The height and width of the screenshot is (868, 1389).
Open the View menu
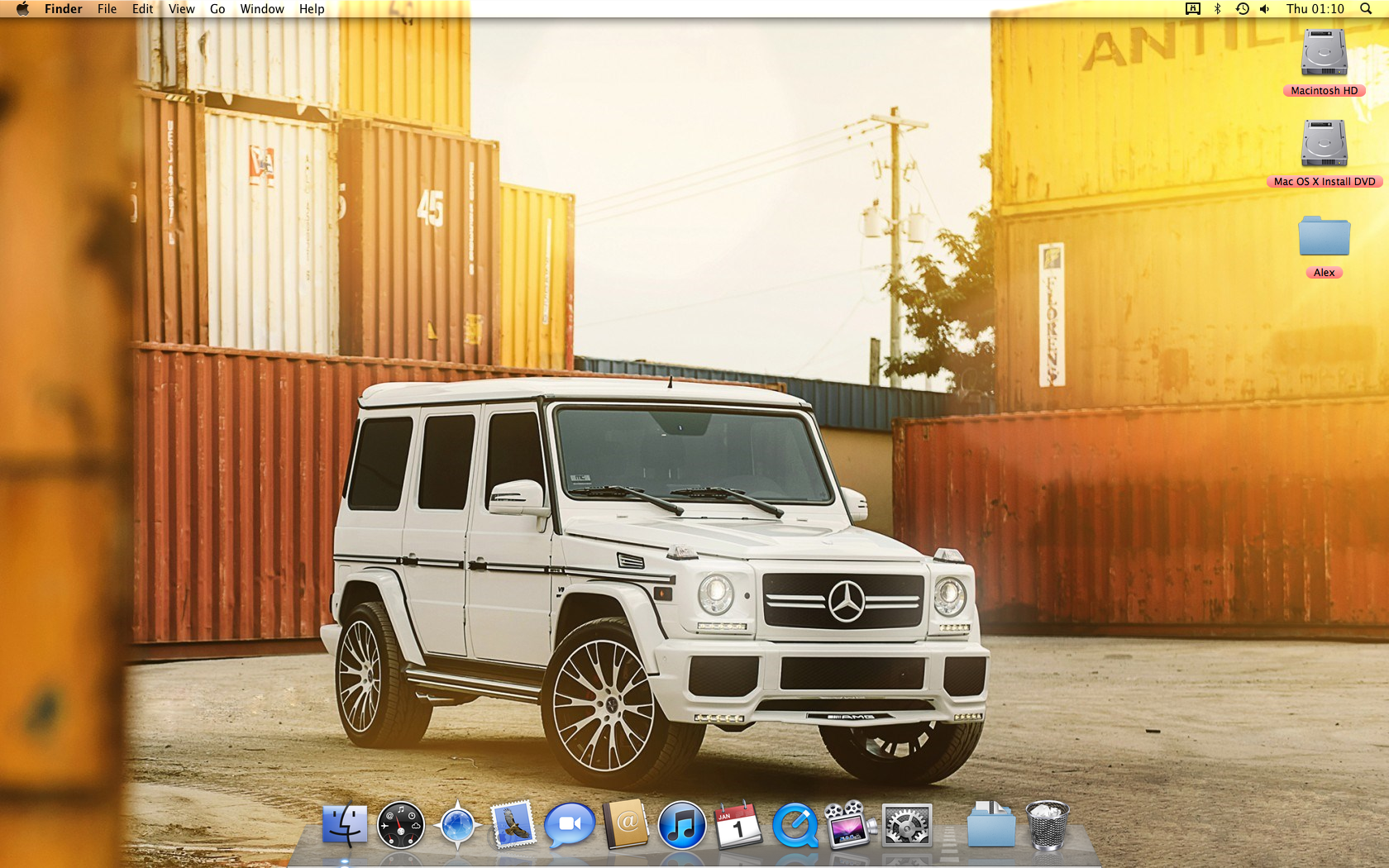[x=182, y=9]
